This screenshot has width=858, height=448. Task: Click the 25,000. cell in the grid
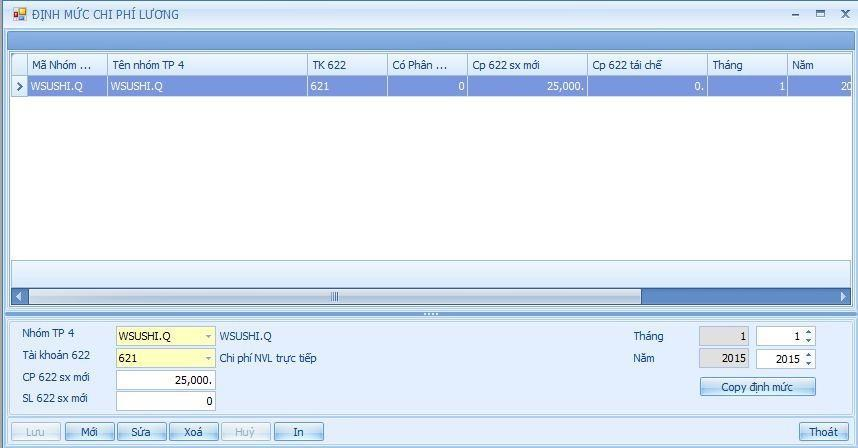pyautogui.click(x=527, y=86)
